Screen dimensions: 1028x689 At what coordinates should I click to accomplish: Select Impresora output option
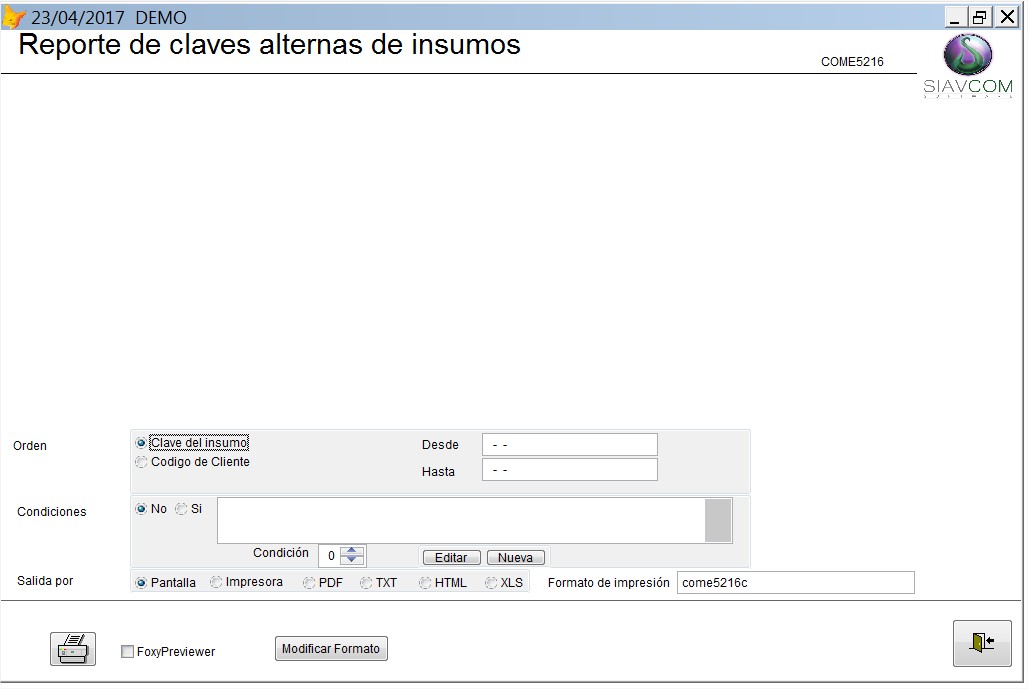point(216,582)
